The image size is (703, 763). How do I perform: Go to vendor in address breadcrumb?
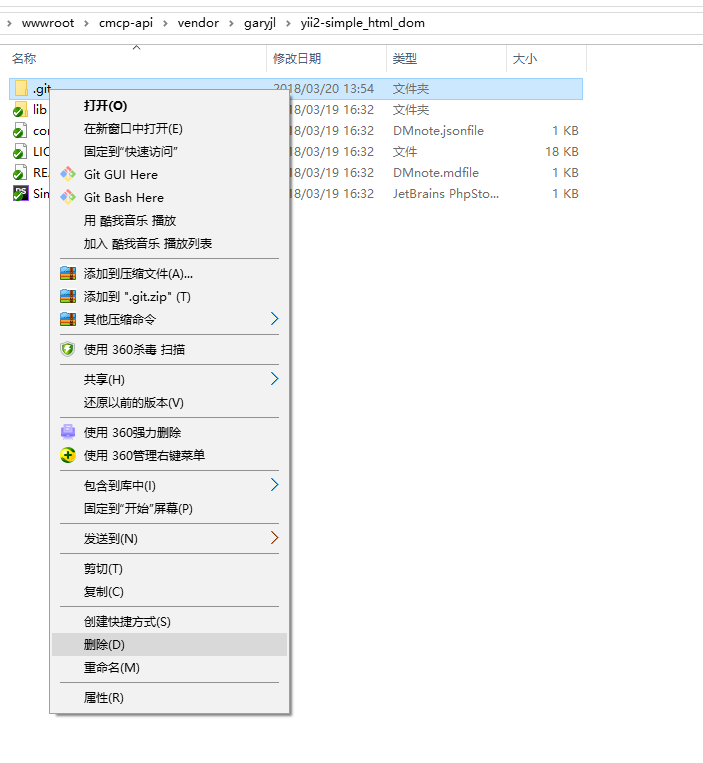198,23
